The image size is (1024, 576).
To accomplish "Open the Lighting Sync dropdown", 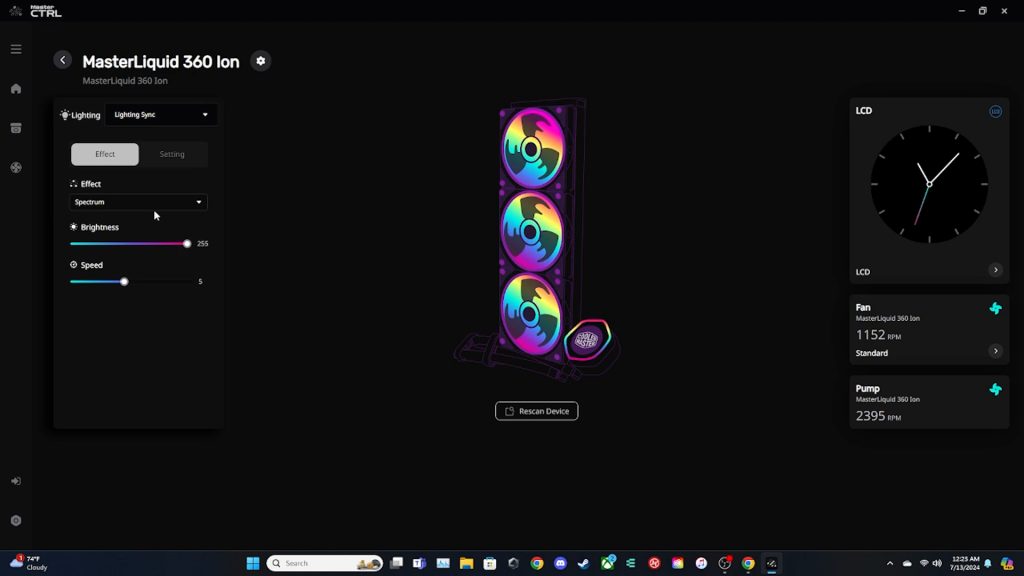I will [161, 114].
